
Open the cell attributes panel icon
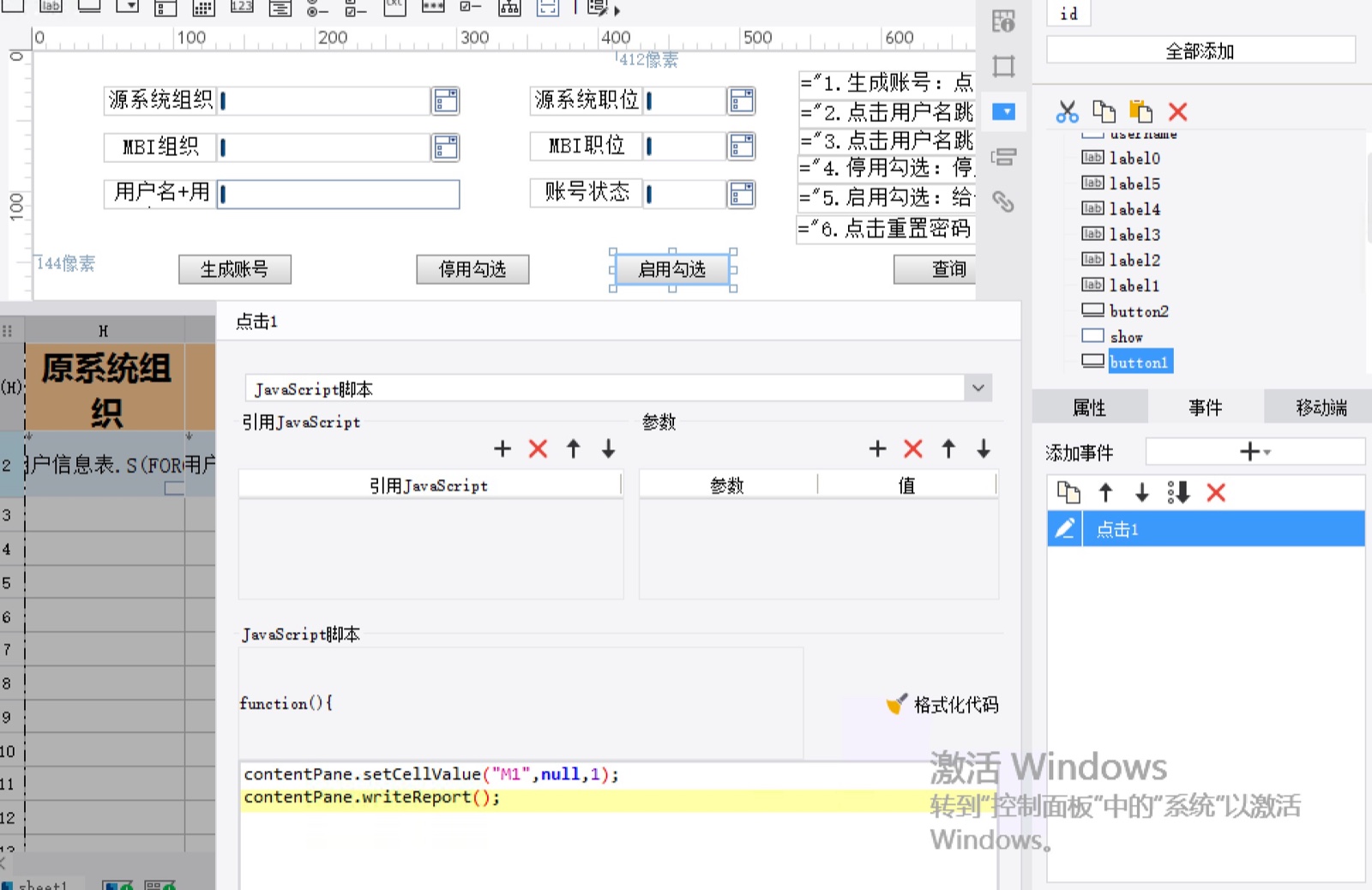(x=1003, y=21)
